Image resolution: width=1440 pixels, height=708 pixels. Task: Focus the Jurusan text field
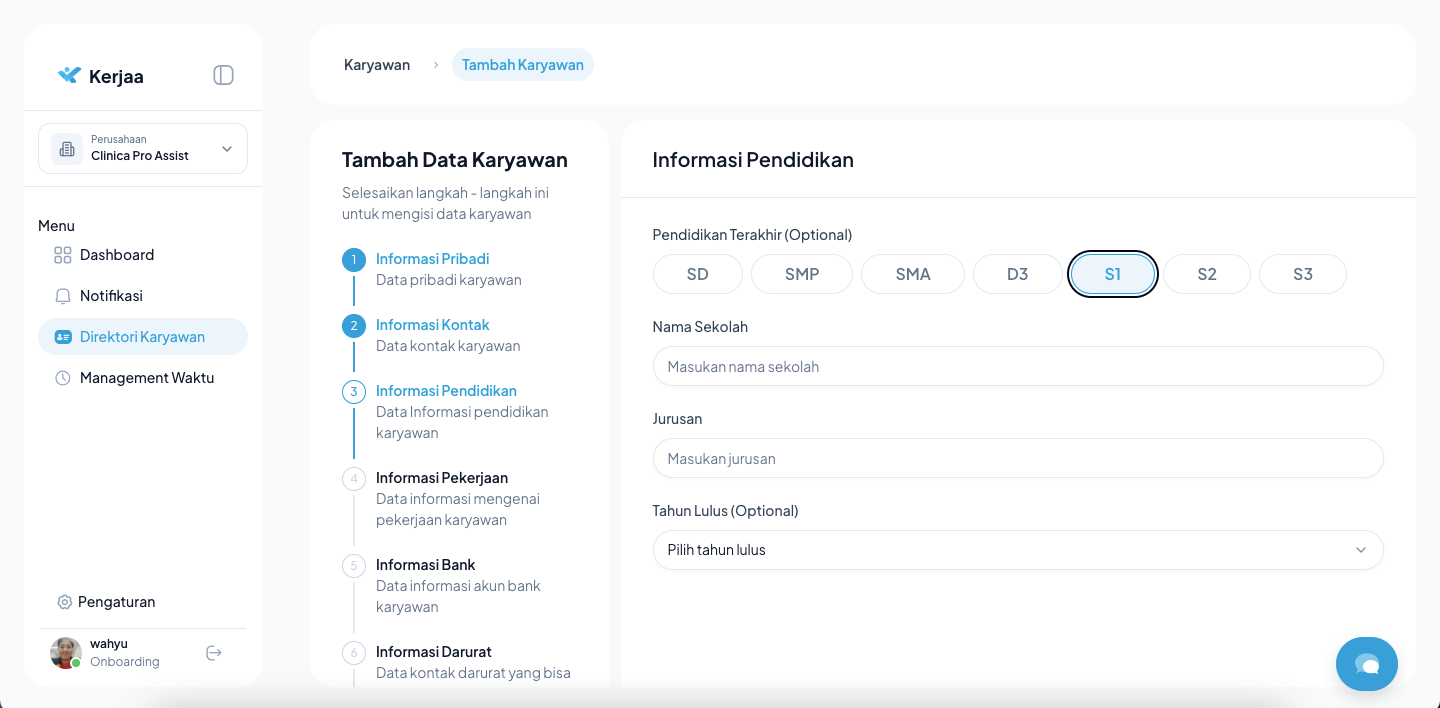point(1017,459)
